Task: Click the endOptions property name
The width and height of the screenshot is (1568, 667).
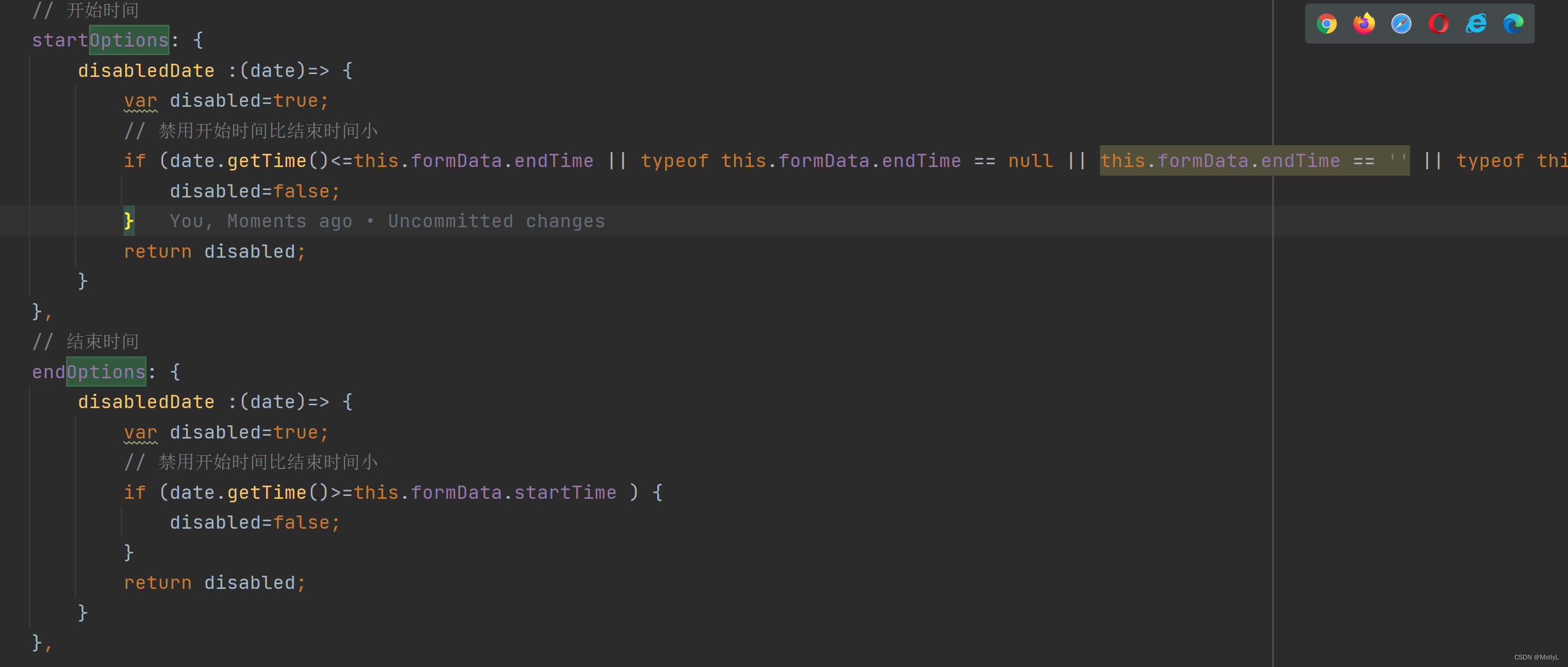Action: (x=89, y=372)
